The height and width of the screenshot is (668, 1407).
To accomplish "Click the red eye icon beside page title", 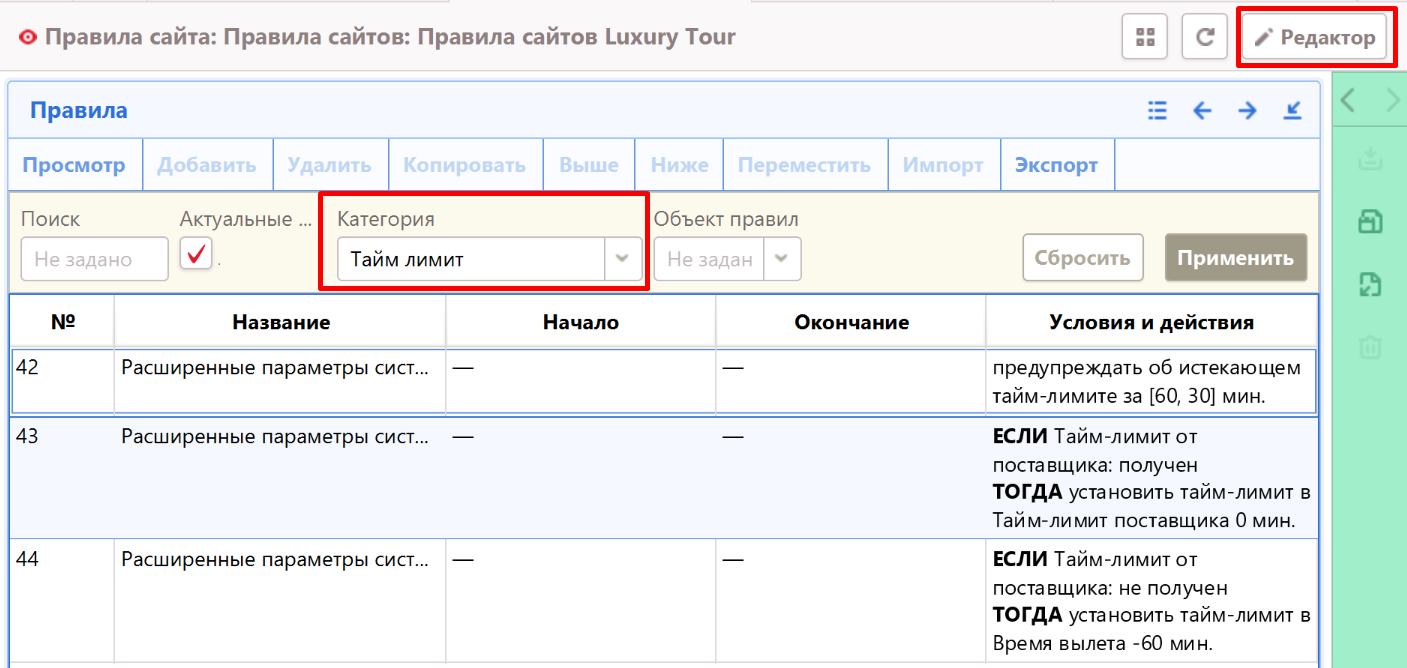I will (x=27, y=38).
